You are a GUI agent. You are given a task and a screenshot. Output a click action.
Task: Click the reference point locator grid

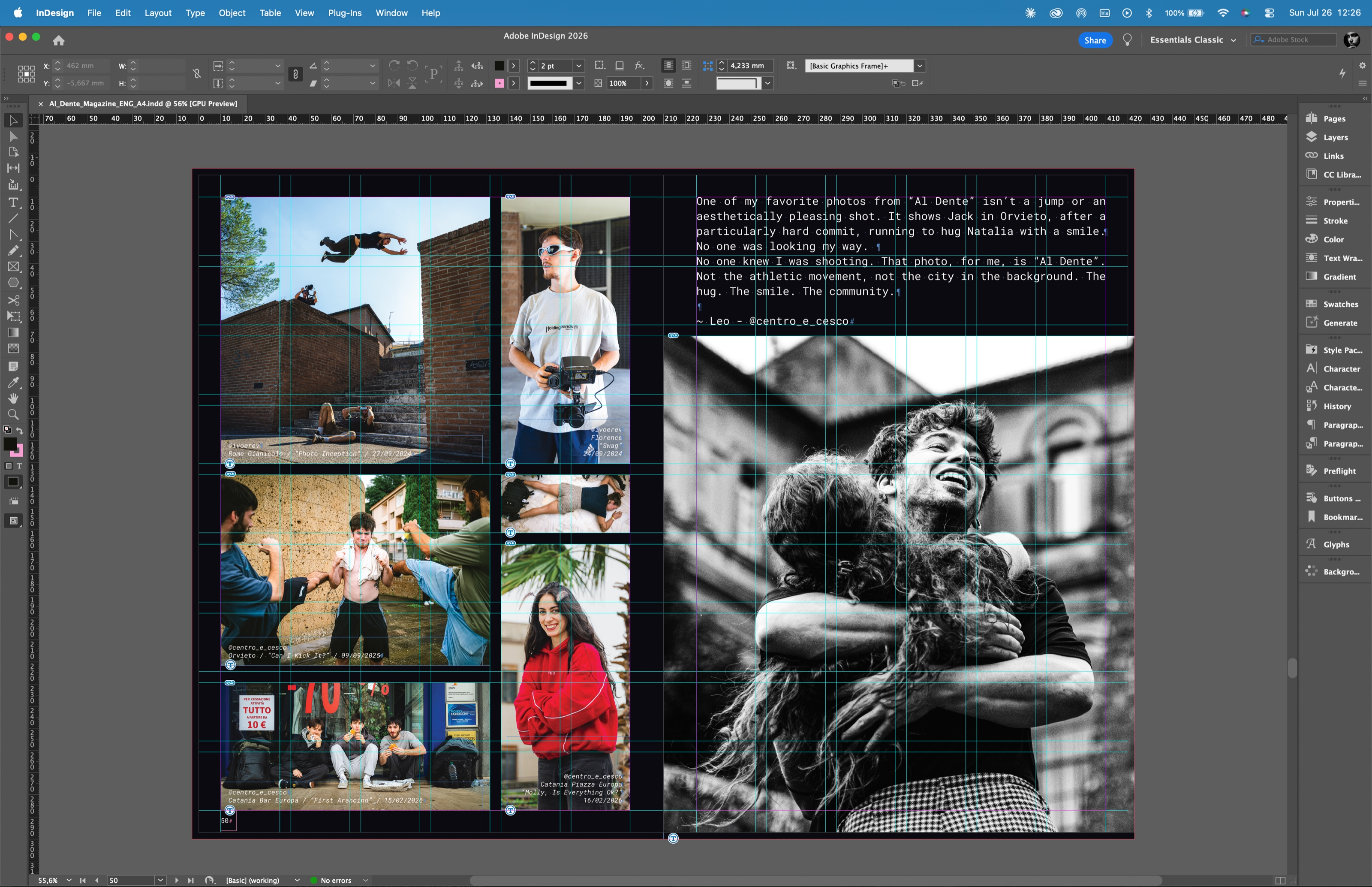coord(27,74)
